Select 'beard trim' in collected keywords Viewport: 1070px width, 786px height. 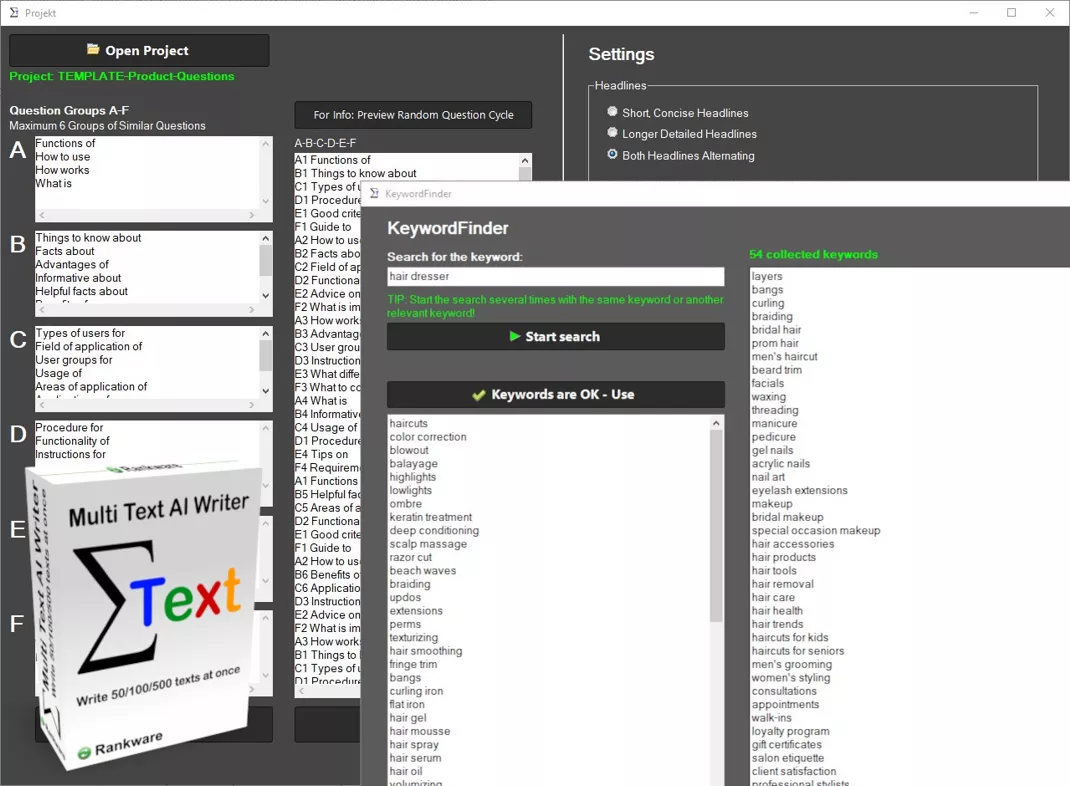777,370
